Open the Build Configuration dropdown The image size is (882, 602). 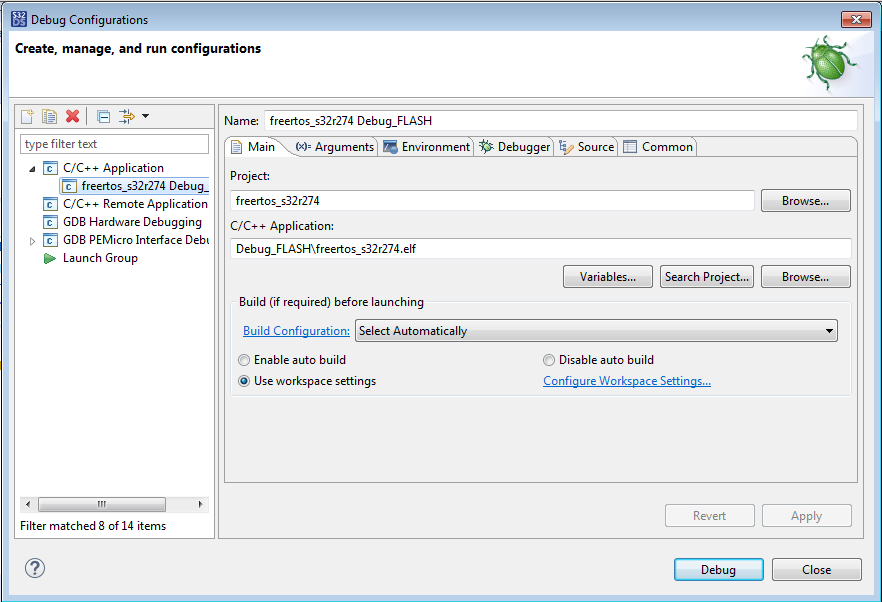coord(596,331)
